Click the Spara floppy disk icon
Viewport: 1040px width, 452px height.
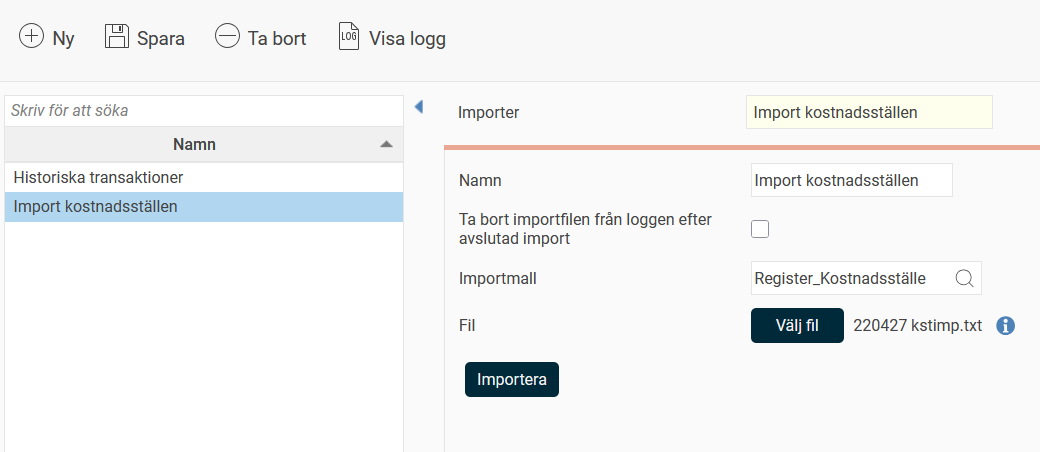117,38
